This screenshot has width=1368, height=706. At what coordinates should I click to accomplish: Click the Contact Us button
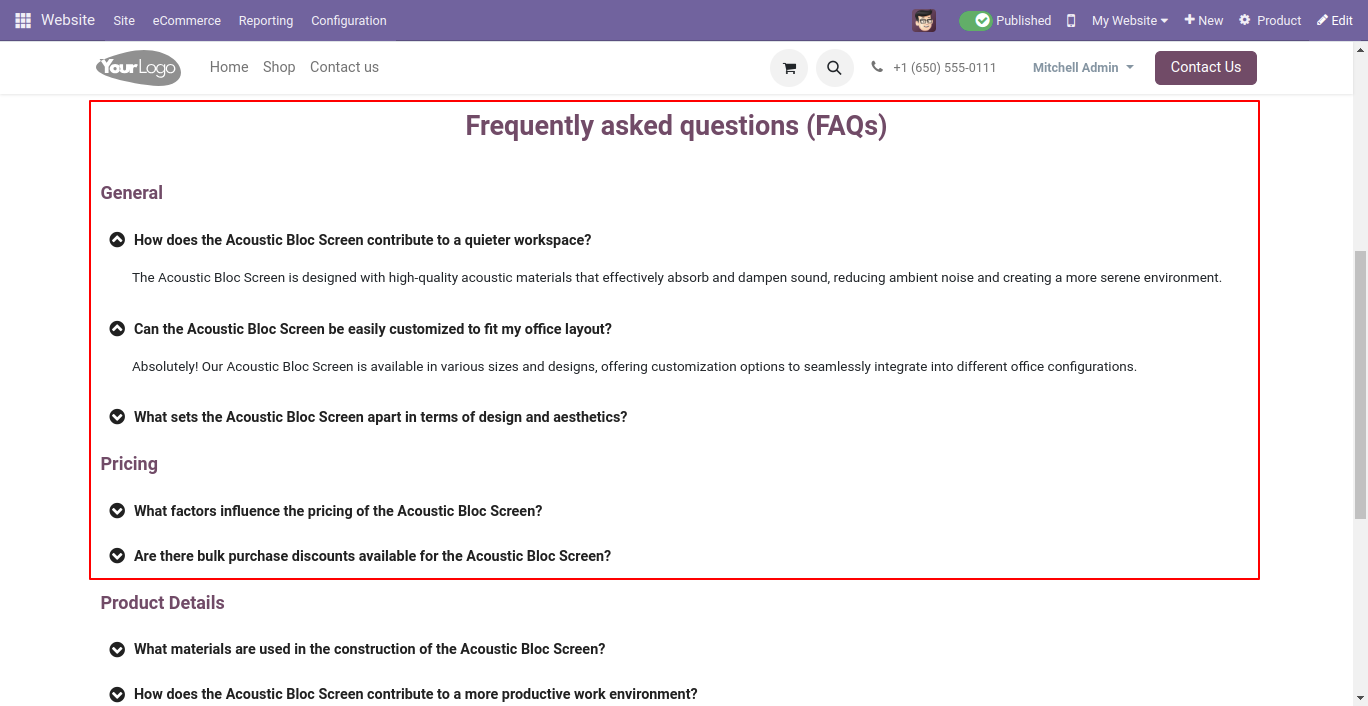coord(1206,68)
